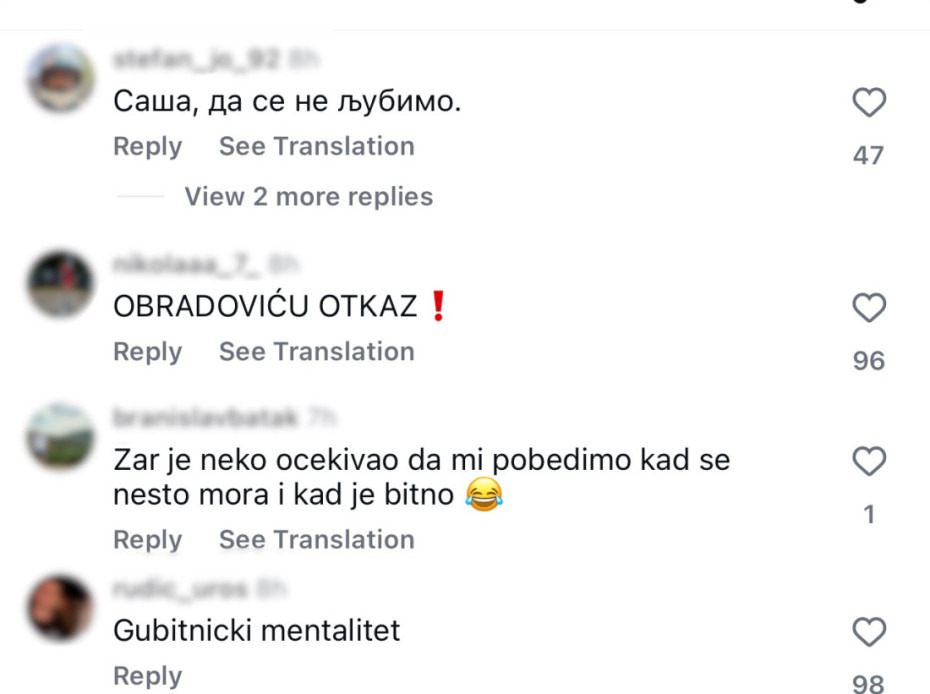
Task: See translation of 'OBRADOVIĆU OTKAZ' comment
Action: pyautogui.click(x=316, y=351)
